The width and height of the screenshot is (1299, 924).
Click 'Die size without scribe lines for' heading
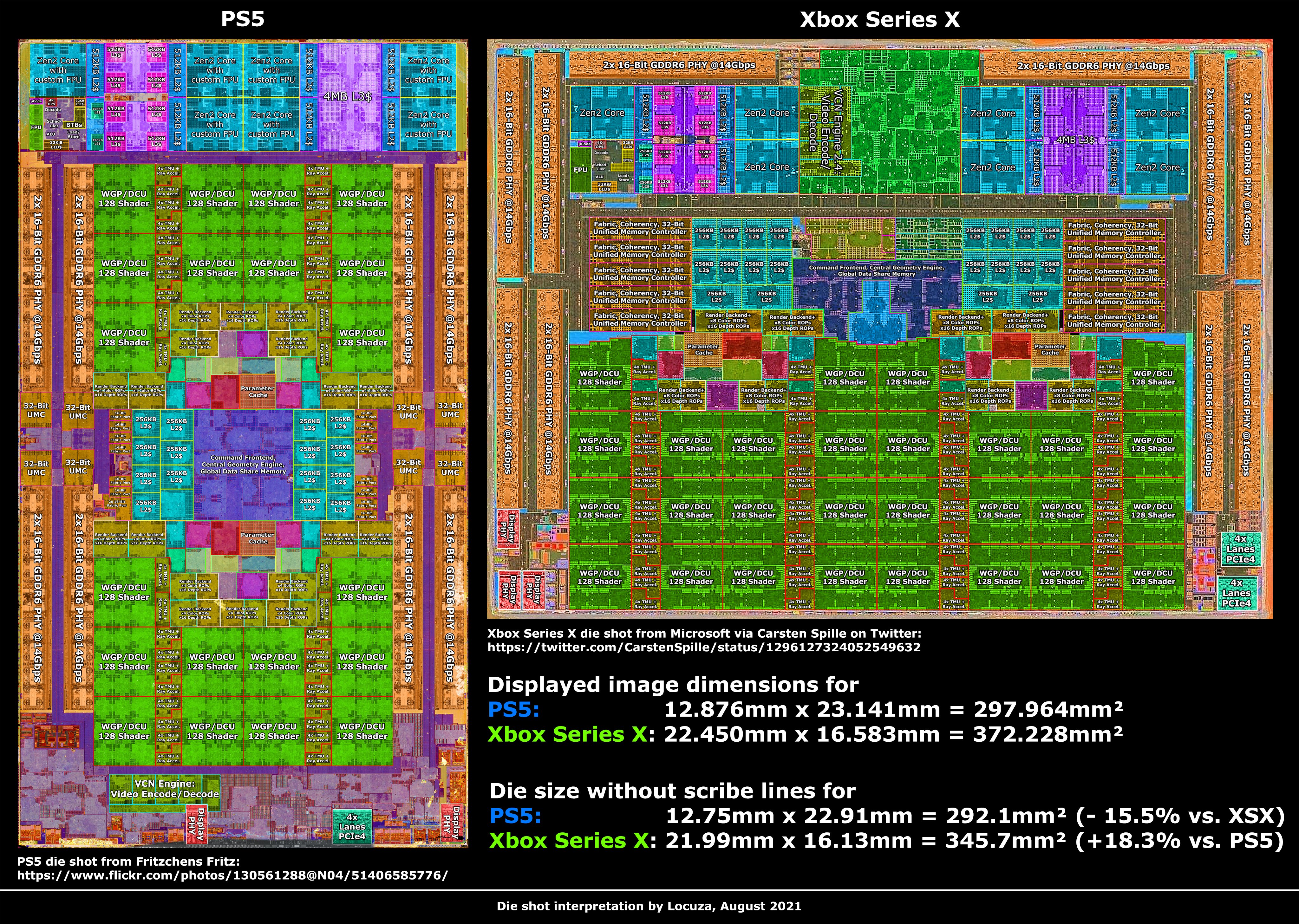point(673,791)
